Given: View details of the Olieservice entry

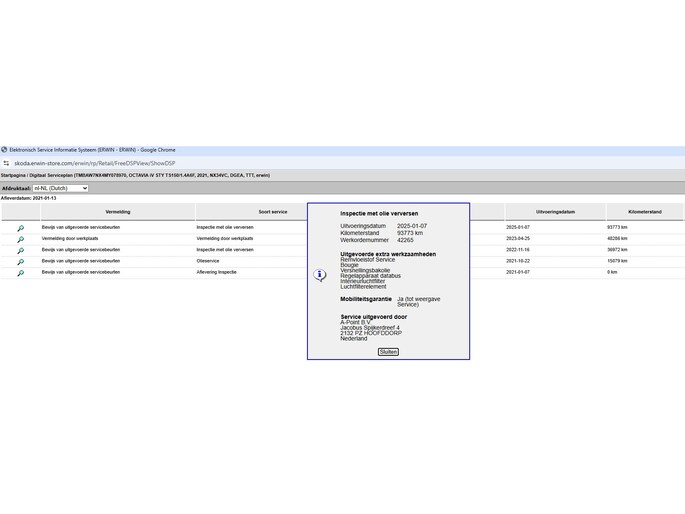Looking at the screenshot, I should (x=20, y=261).
